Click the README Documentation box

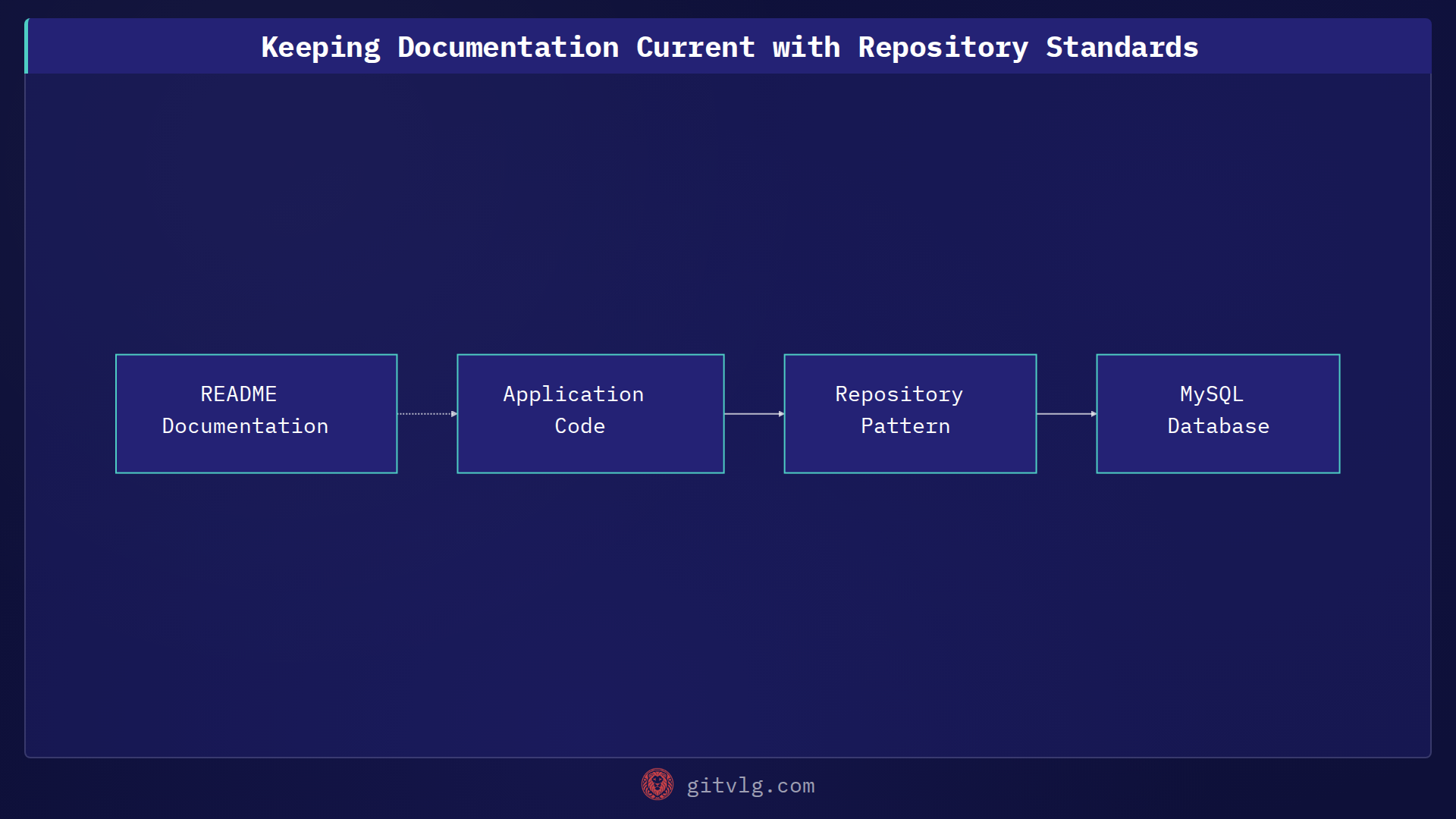coord(256,413)
